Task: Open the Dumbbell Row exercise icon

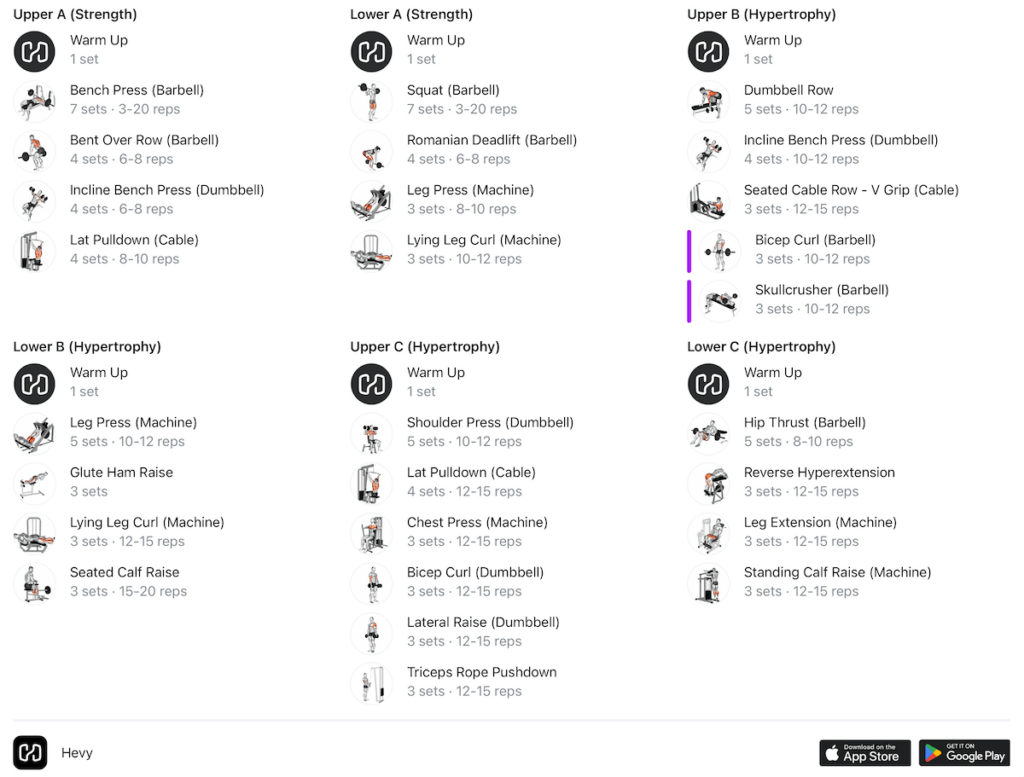Action: point(708,101)
